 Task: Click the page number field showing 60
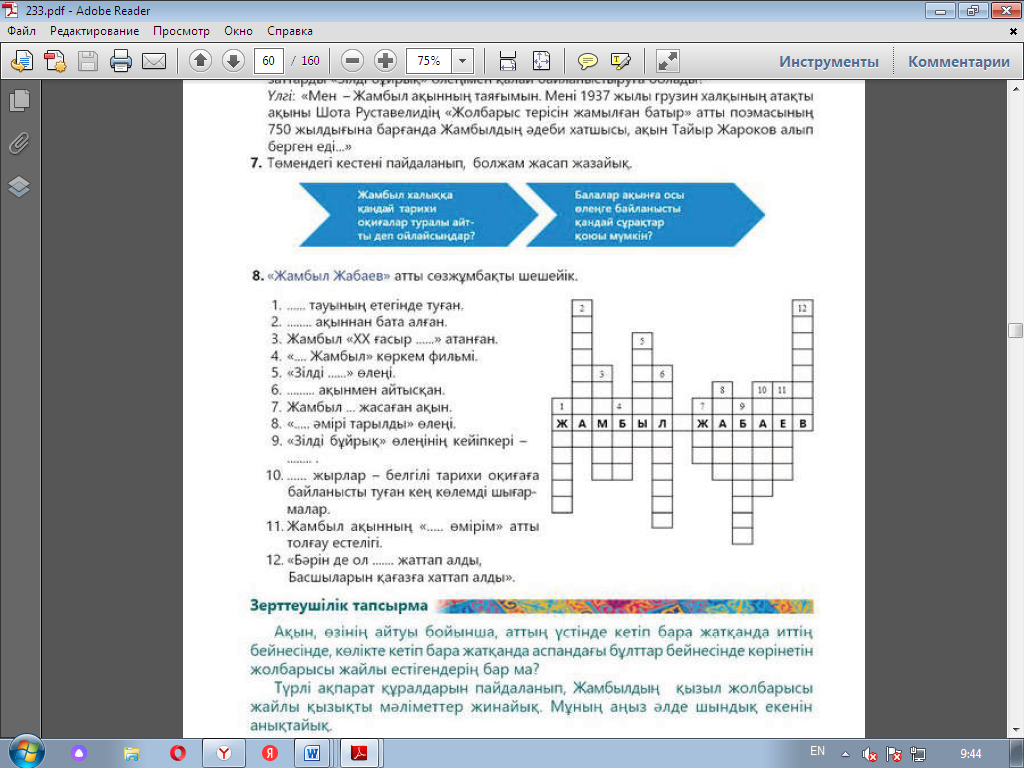pos(268,61)
